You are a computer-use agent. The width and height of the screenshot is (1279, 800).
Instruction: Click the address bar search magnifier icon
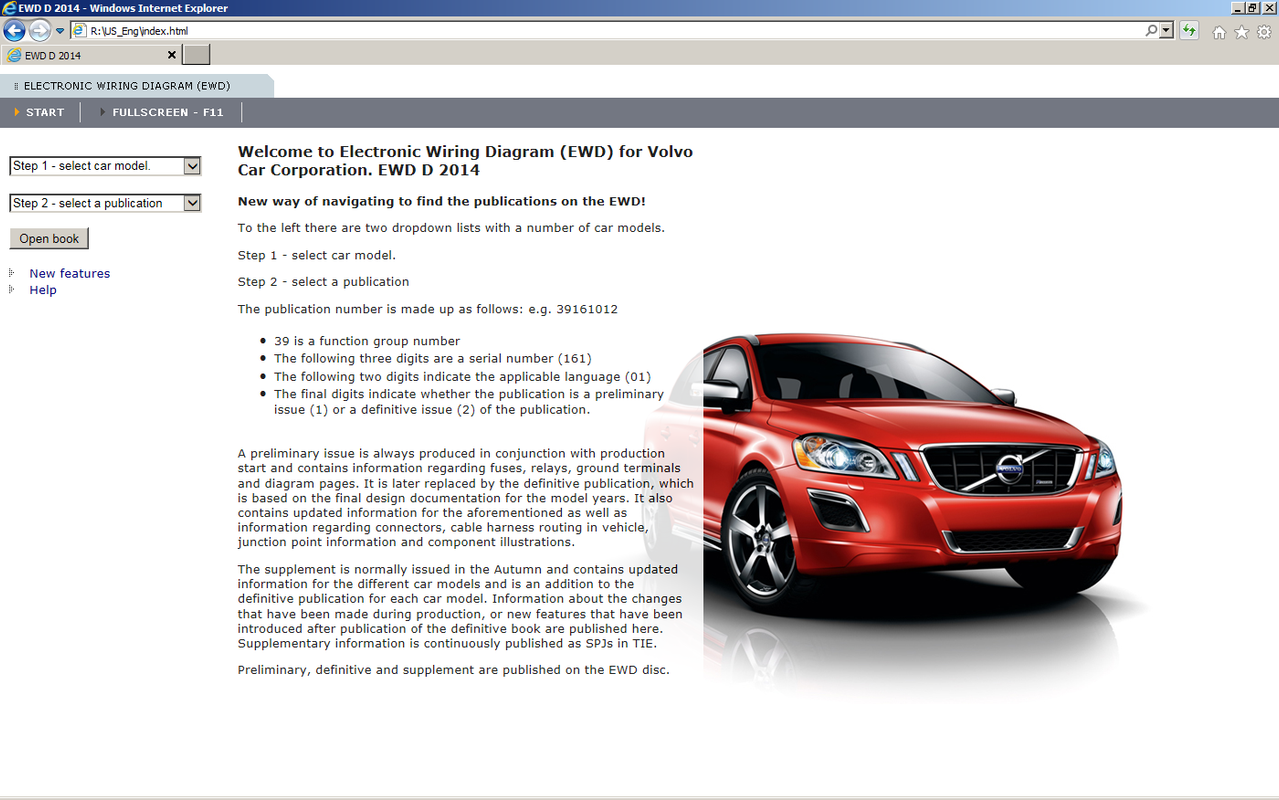coord(1152,31)
